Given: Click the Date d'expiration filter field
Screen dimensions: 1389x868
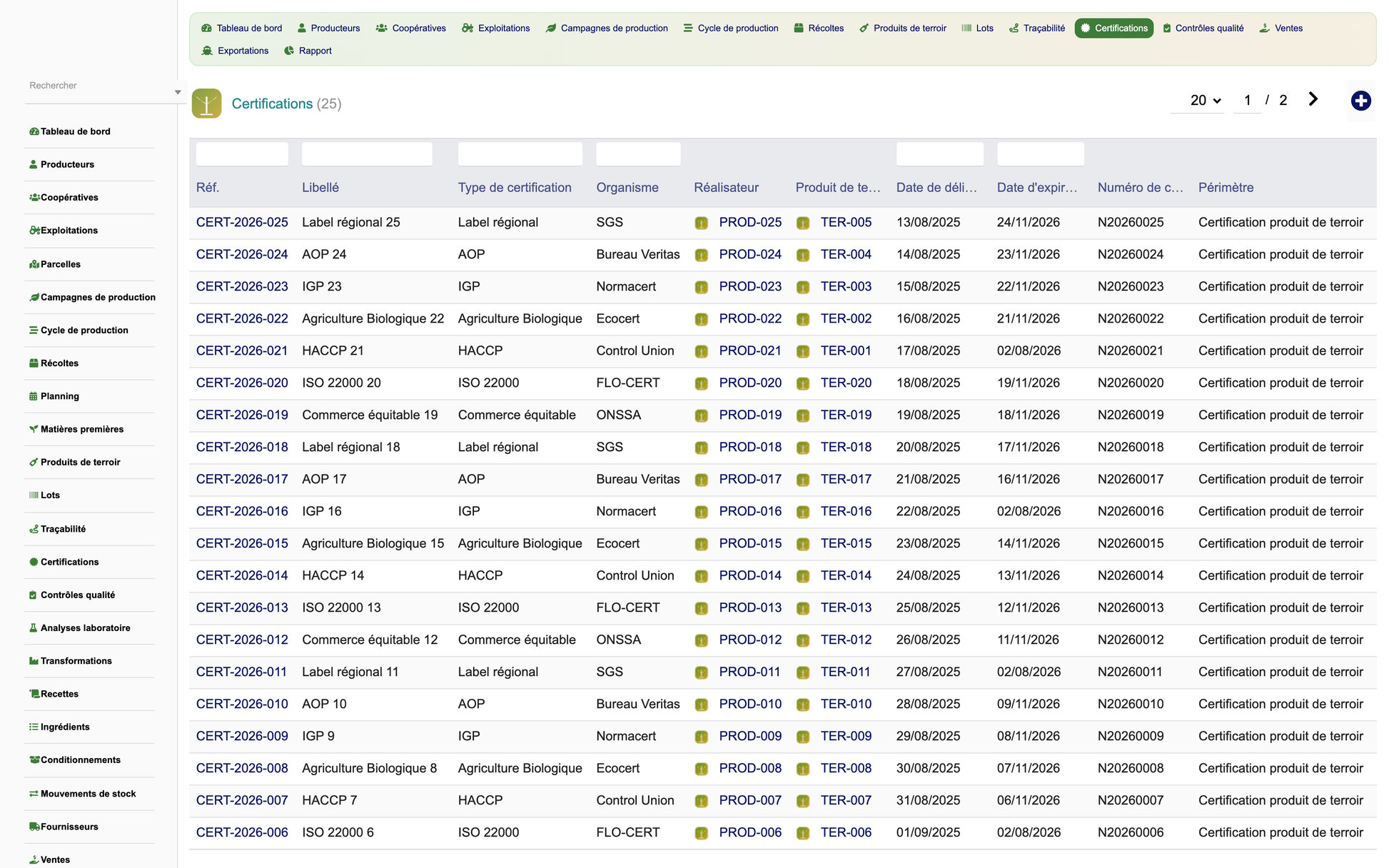Looking at the screenshot, I should (1041, 154).
